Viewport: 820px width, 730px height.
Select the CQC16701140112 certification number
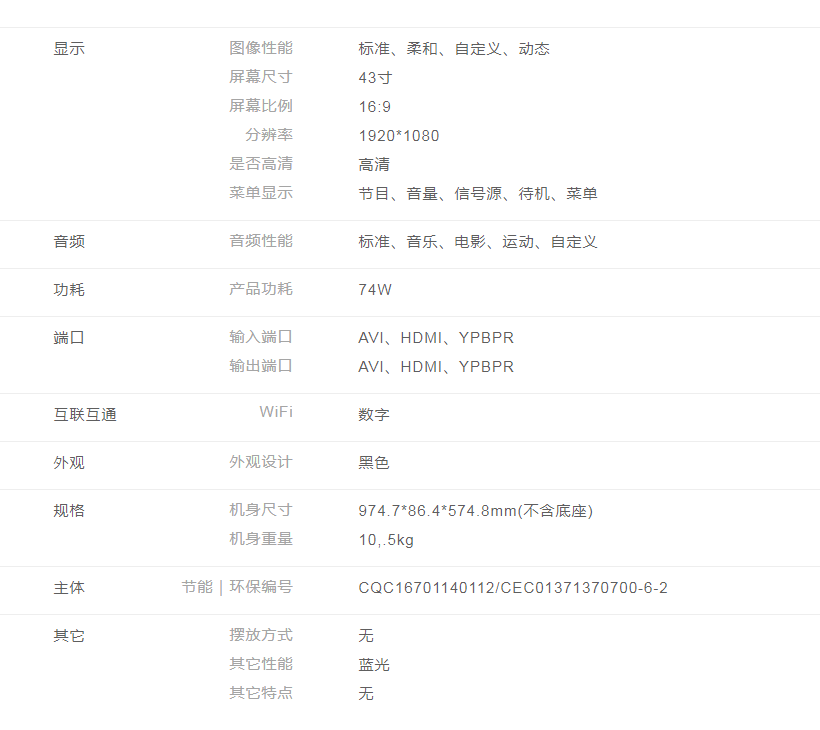pyautogui.click(x=426, y=588)
